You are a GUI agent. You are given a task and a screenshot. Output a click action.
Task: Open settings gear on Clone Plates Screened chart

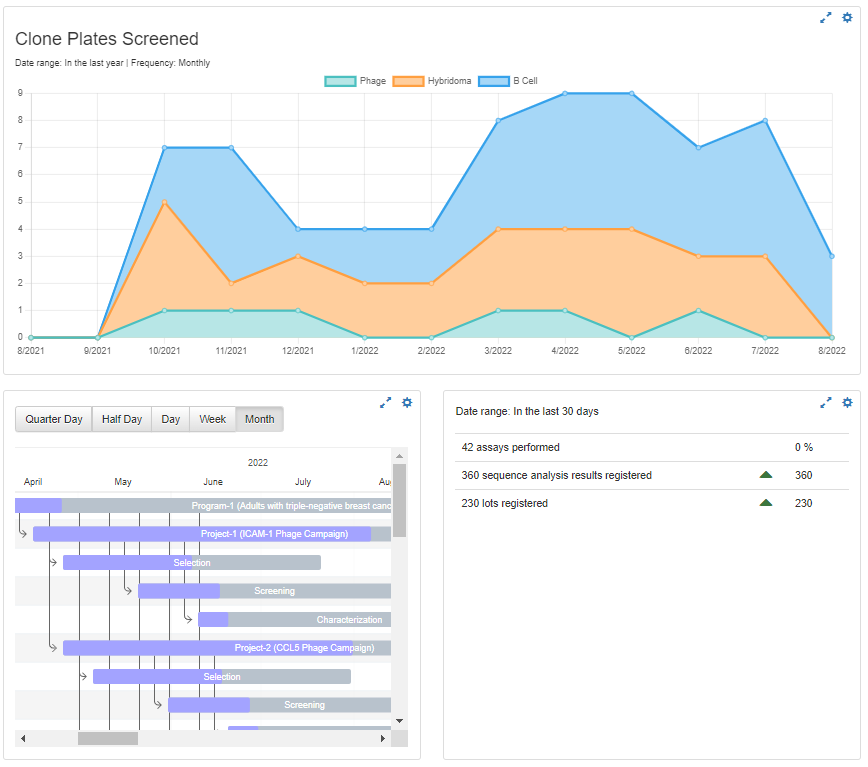[845, 17]
